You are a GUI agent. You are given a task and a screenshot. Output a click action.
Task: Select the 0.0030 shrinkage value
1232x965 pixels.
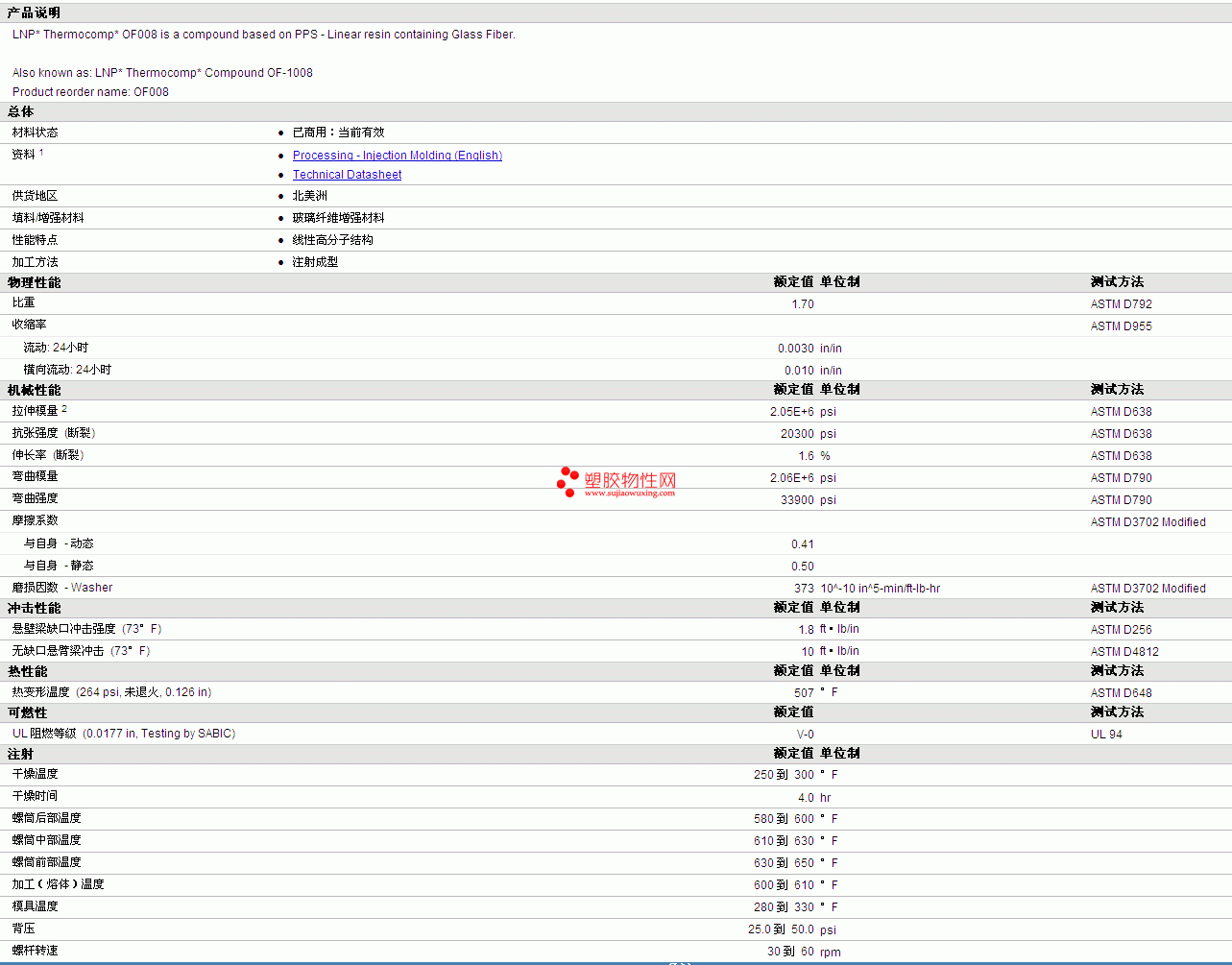pos(796,349)
